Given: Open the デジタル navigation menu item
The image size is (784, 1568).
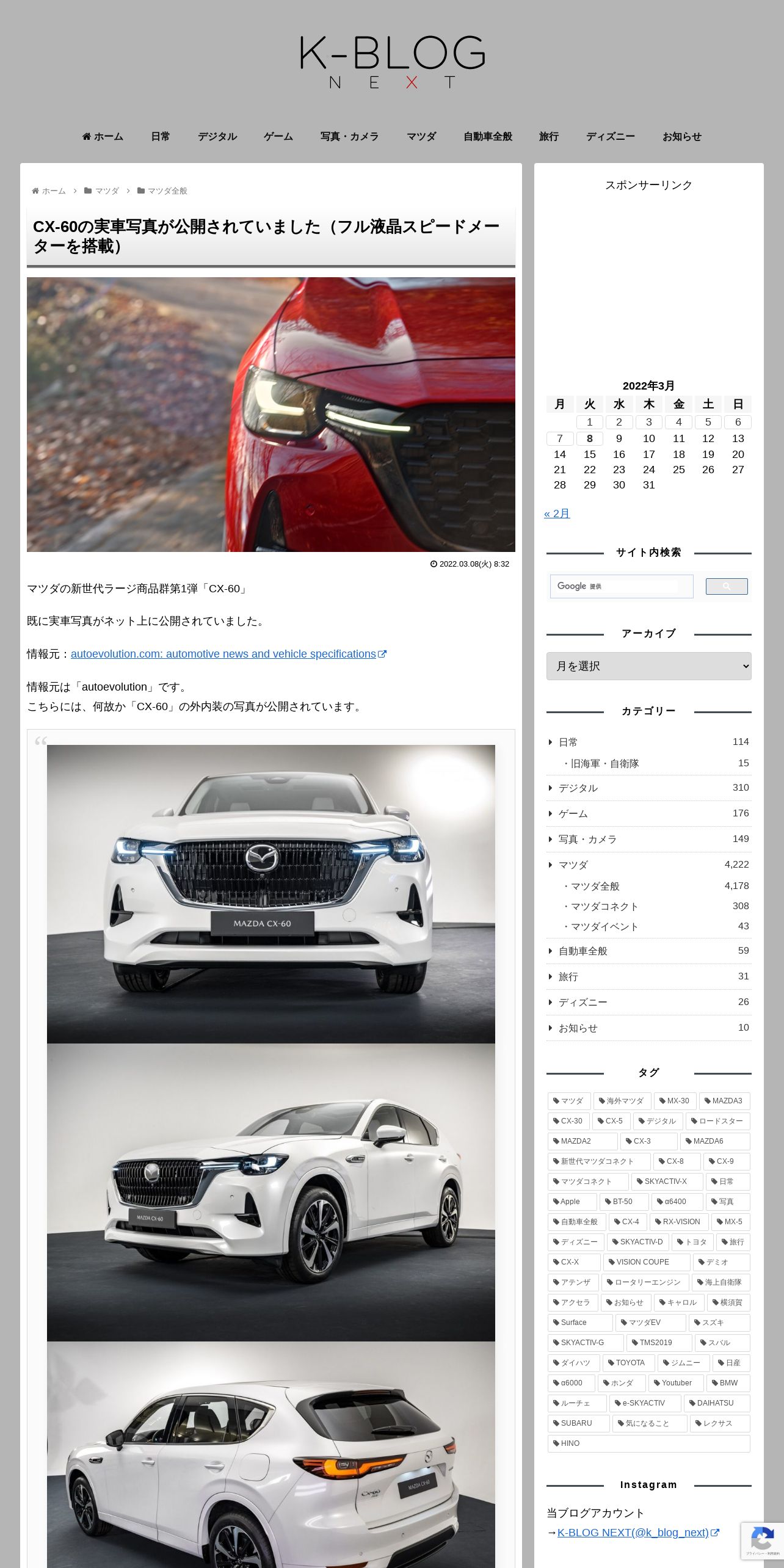Looking at the screenshot, I should pos(217,137).
